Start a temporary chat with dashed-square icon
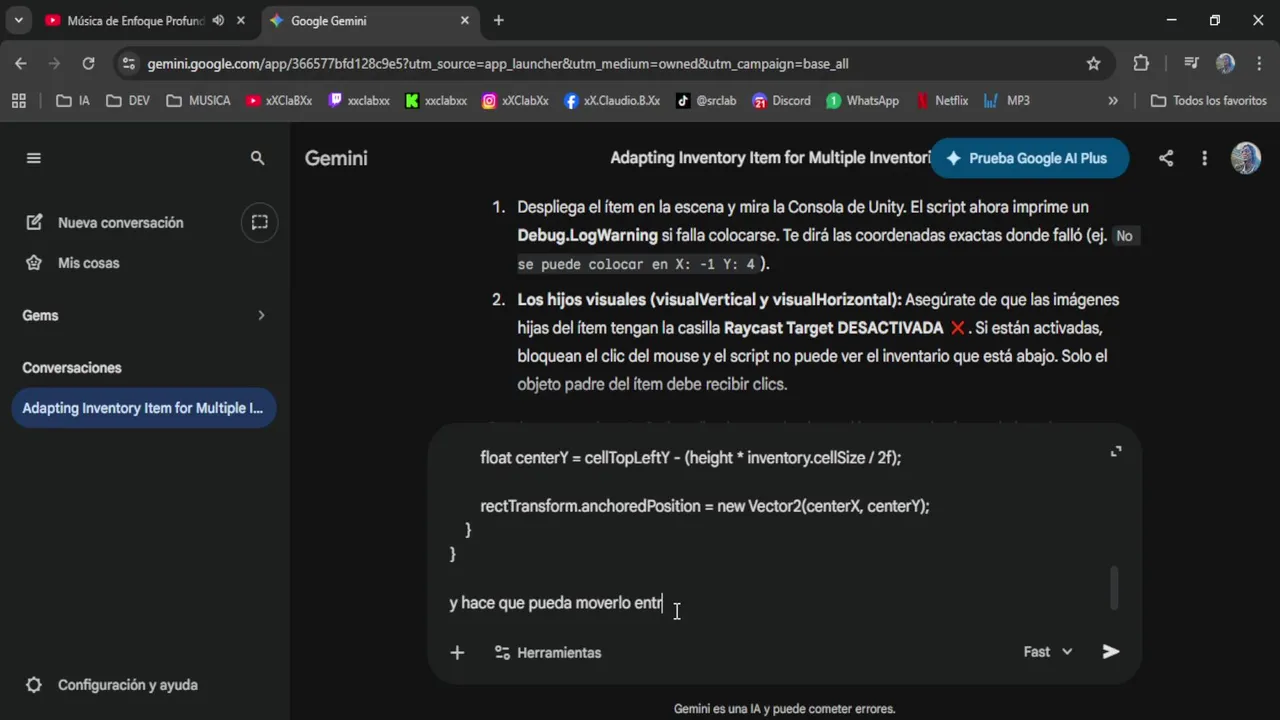1280x720 pixels. click(x=259, y=222)
